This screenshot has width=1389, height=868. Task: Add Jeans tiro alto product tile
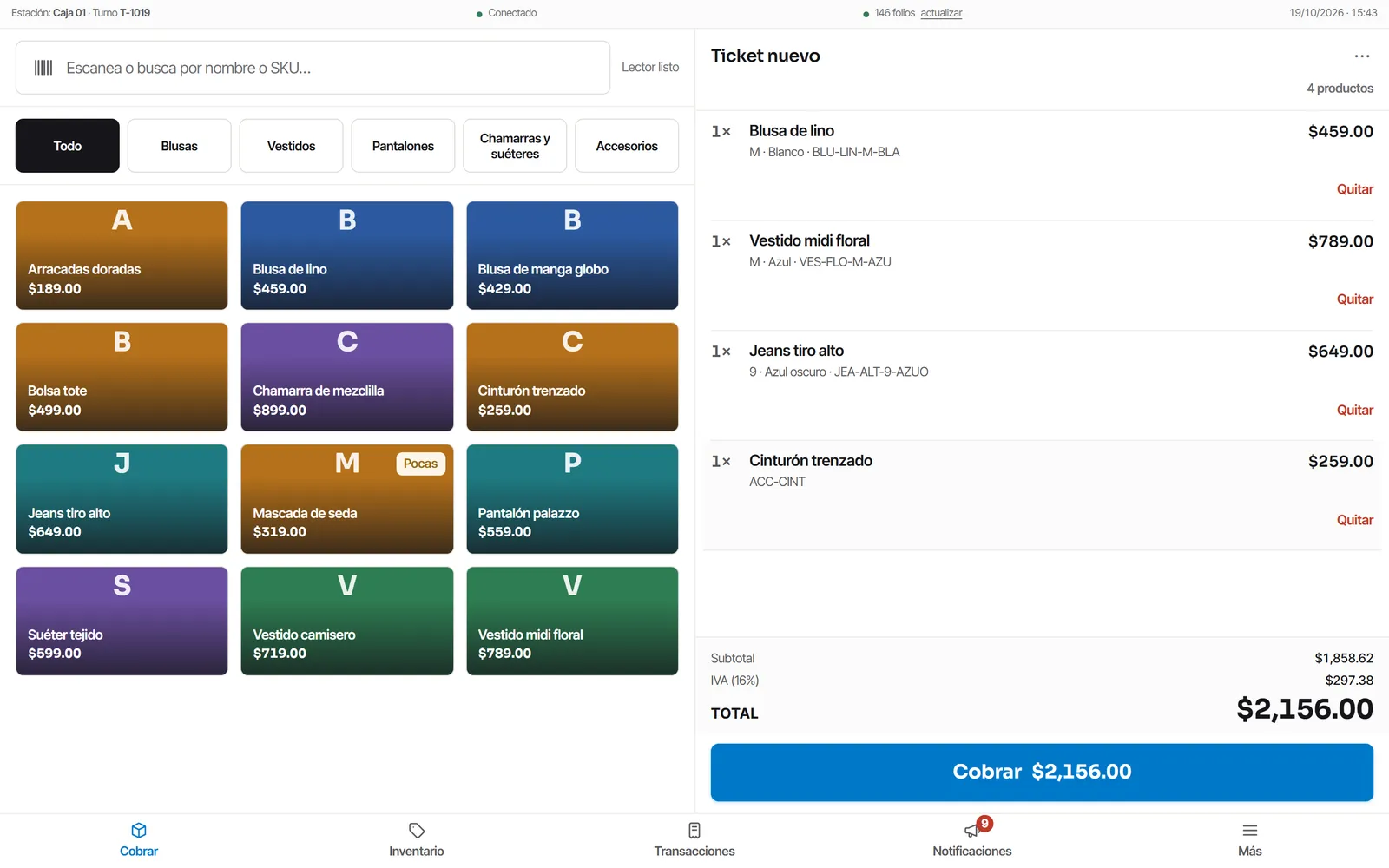coord(122,499)
